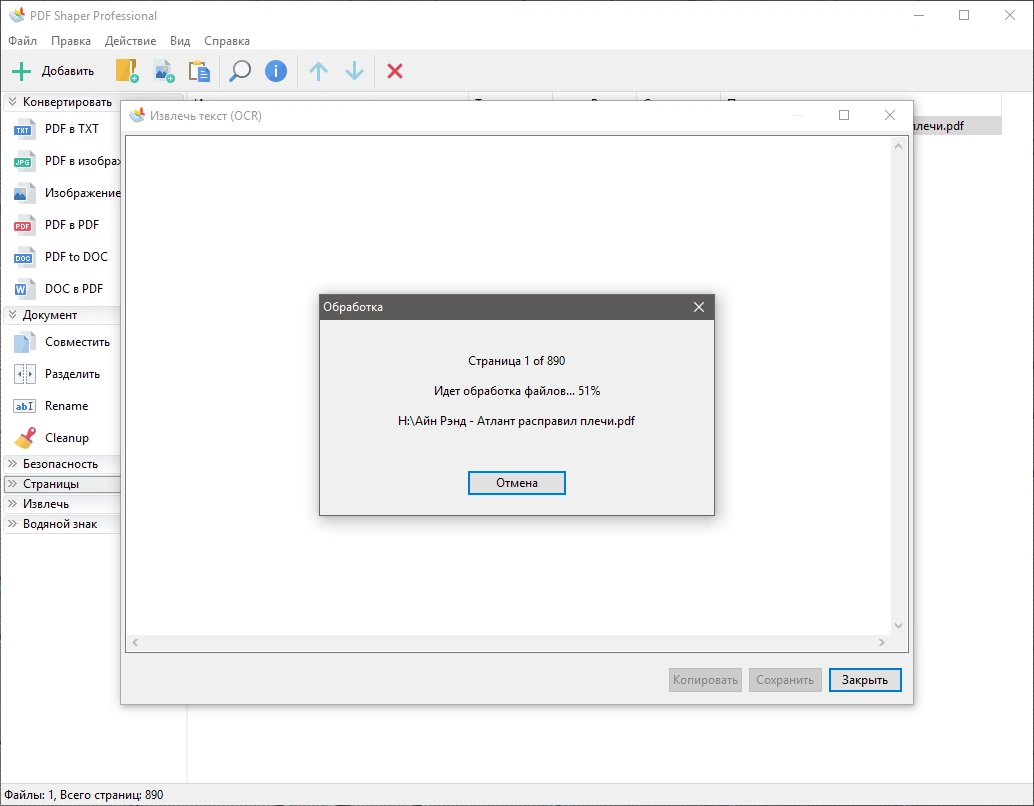This screenshot has width=1034, height=806.
Task: Expand the Страницы section
Action: [x=13, y=483]
